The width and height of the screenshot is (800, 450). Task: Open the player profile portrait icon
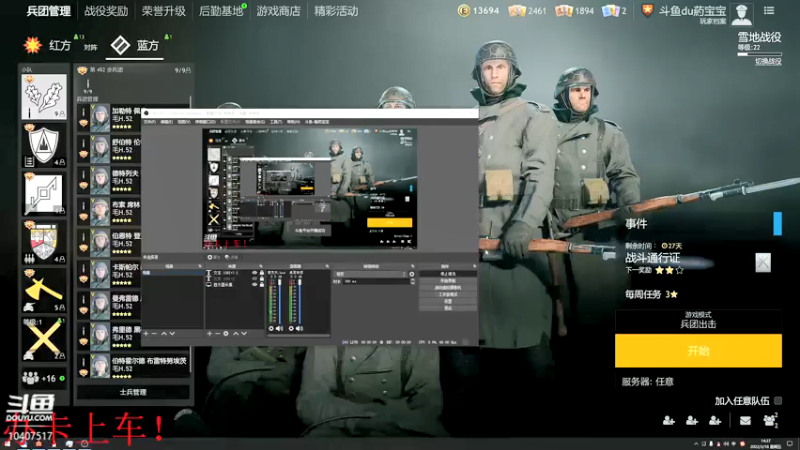tap(741, 13)
